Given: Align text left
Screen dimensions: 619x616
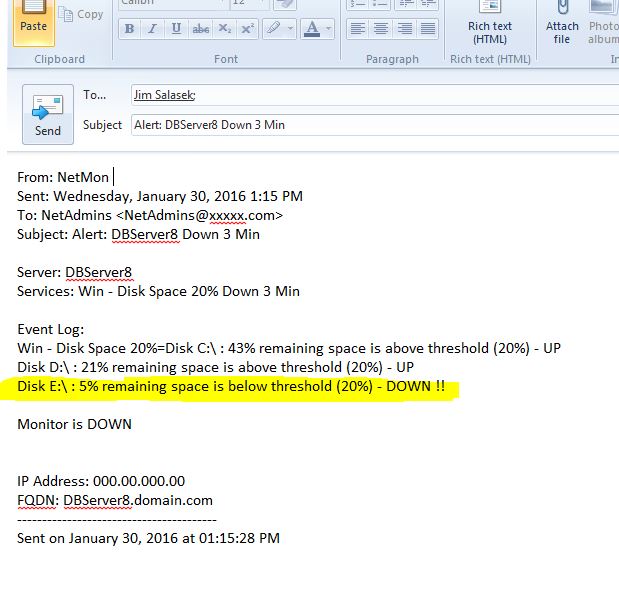Looking at the screenshot, I should pyautogui.click(x=356, y=29).
